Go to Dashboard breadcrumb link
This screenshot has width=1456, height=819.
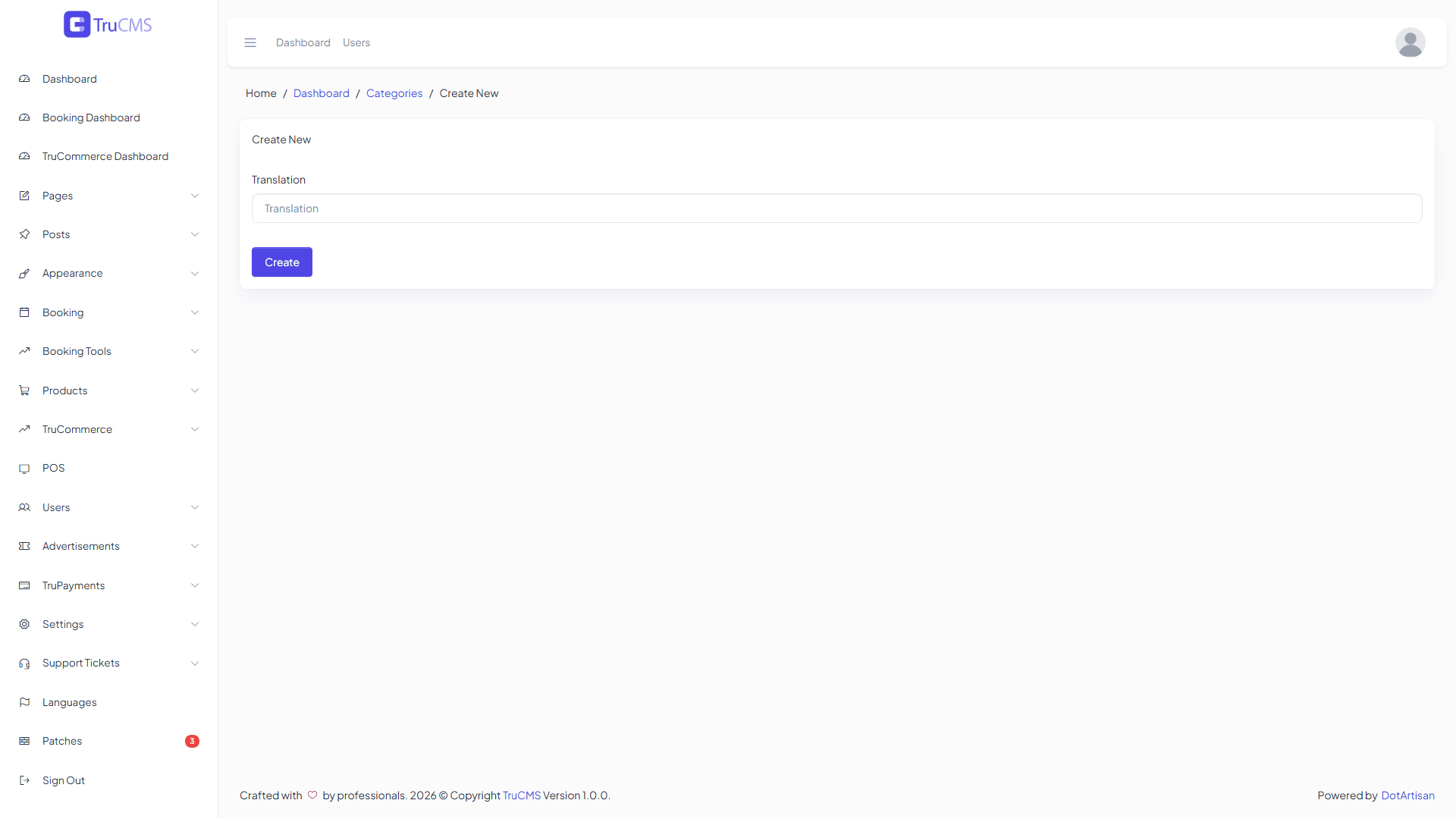322,93
